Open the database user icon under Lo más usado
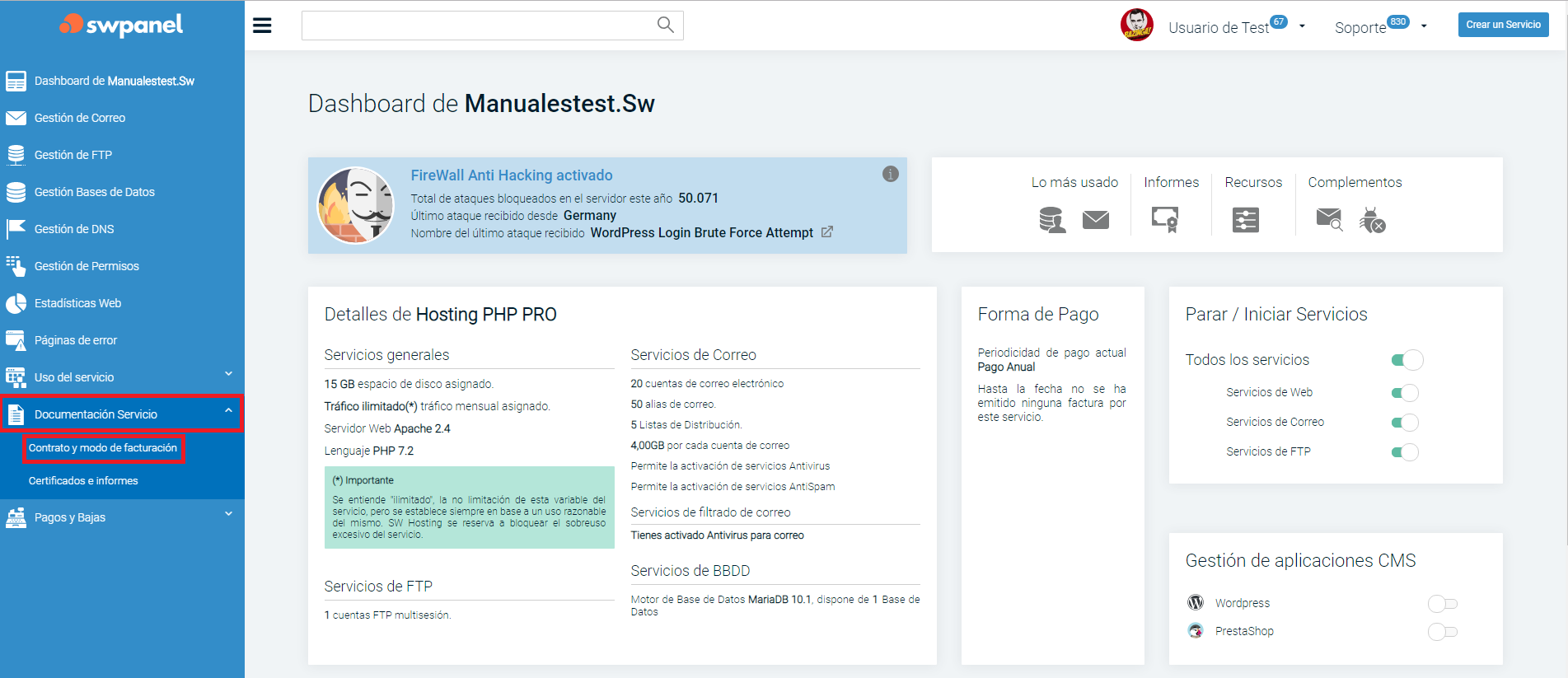 pos(1052,220)
